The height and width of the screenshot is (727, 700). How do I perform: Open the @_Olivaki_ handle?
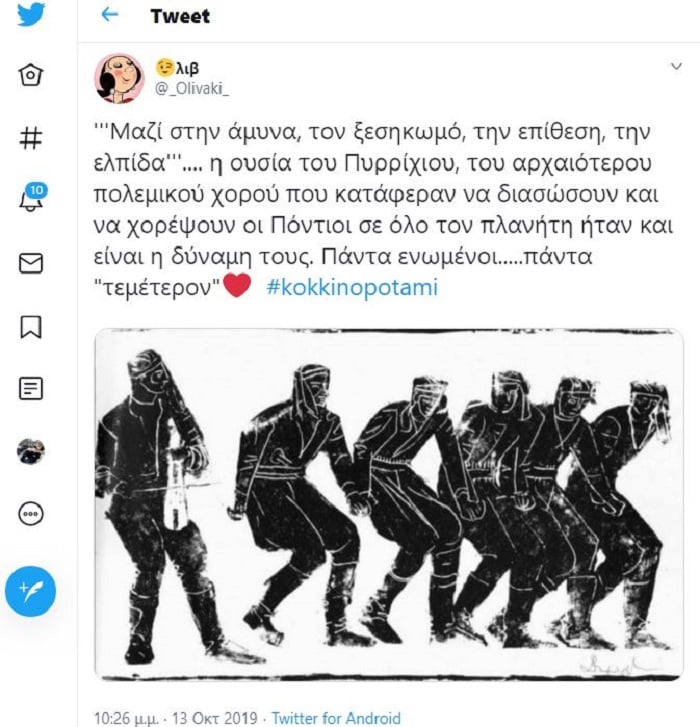(191, 88)
